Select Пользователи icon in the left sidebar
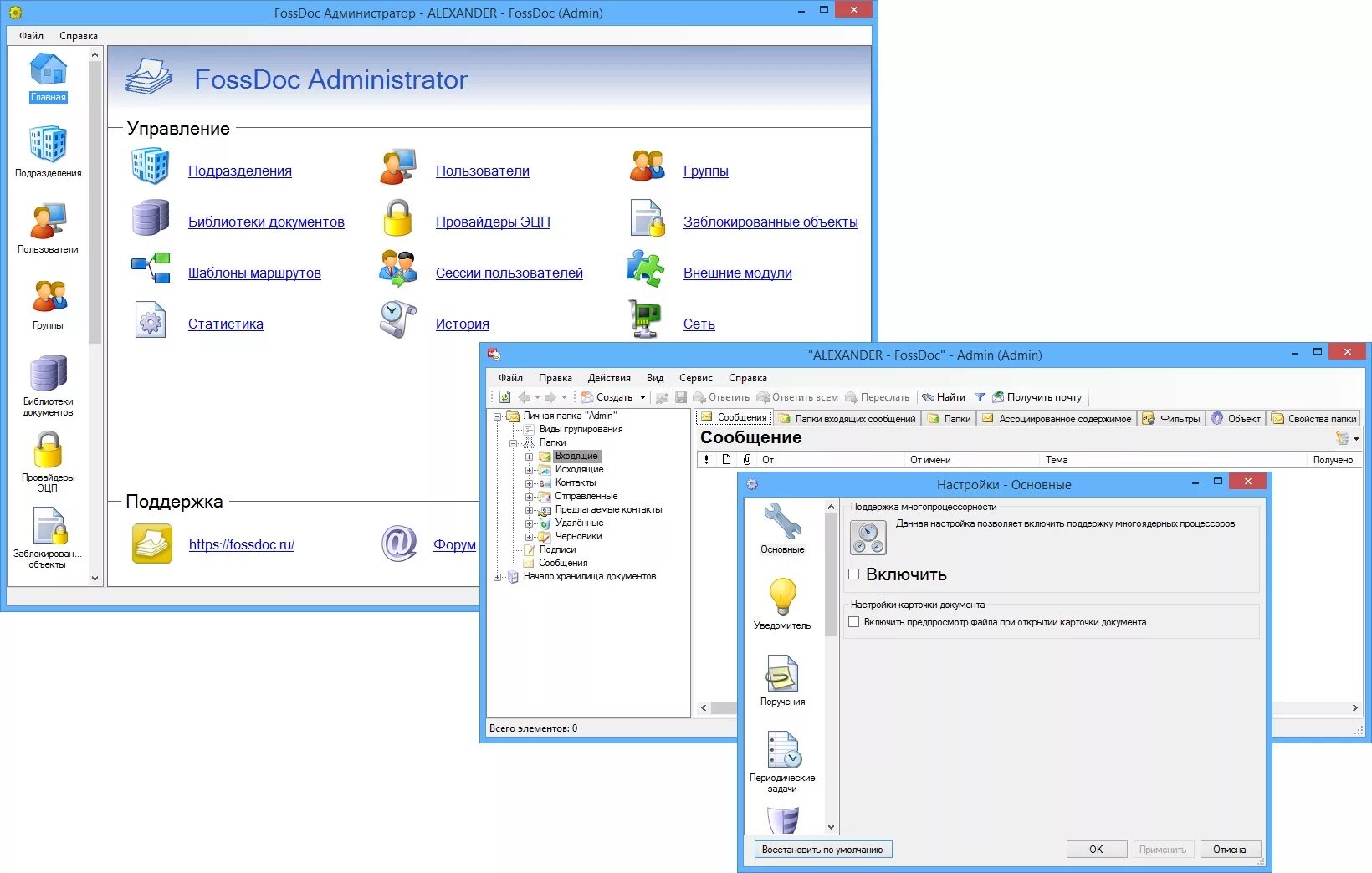 [48, 221]
